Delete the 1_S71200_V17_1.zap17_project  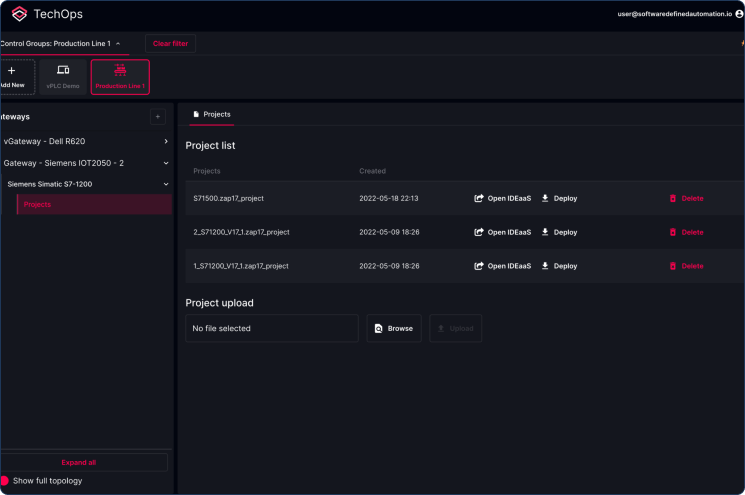coord(686,266)
